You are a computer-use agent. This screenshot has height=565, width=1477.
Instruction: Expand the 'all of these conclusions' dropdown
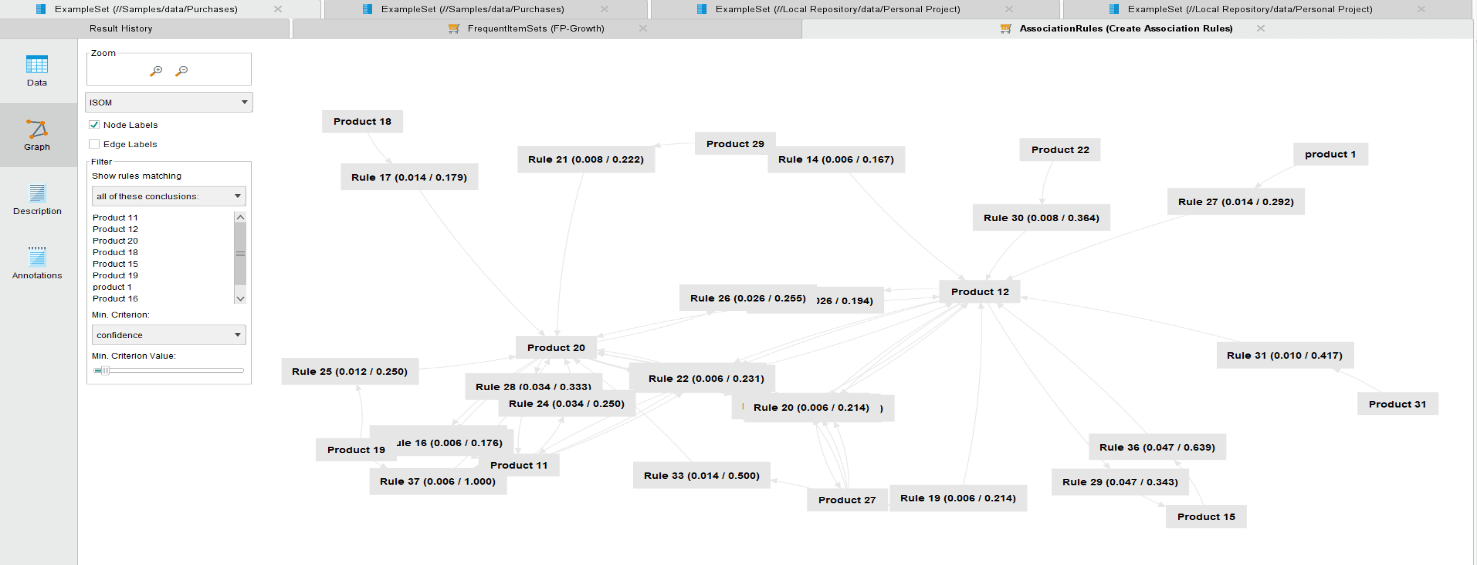pyautogui.click(x=168, y=196)
